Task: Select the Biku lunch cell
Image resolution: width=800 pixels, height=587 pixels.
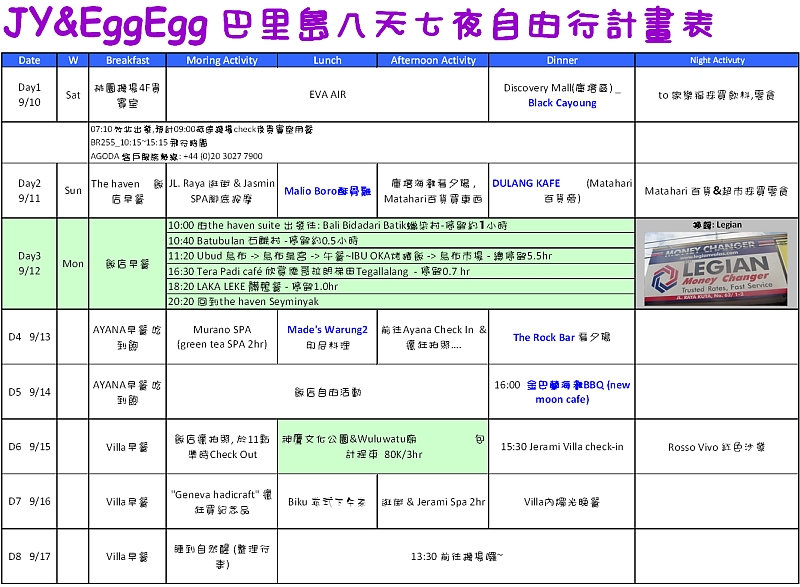Action: (328, 501)
